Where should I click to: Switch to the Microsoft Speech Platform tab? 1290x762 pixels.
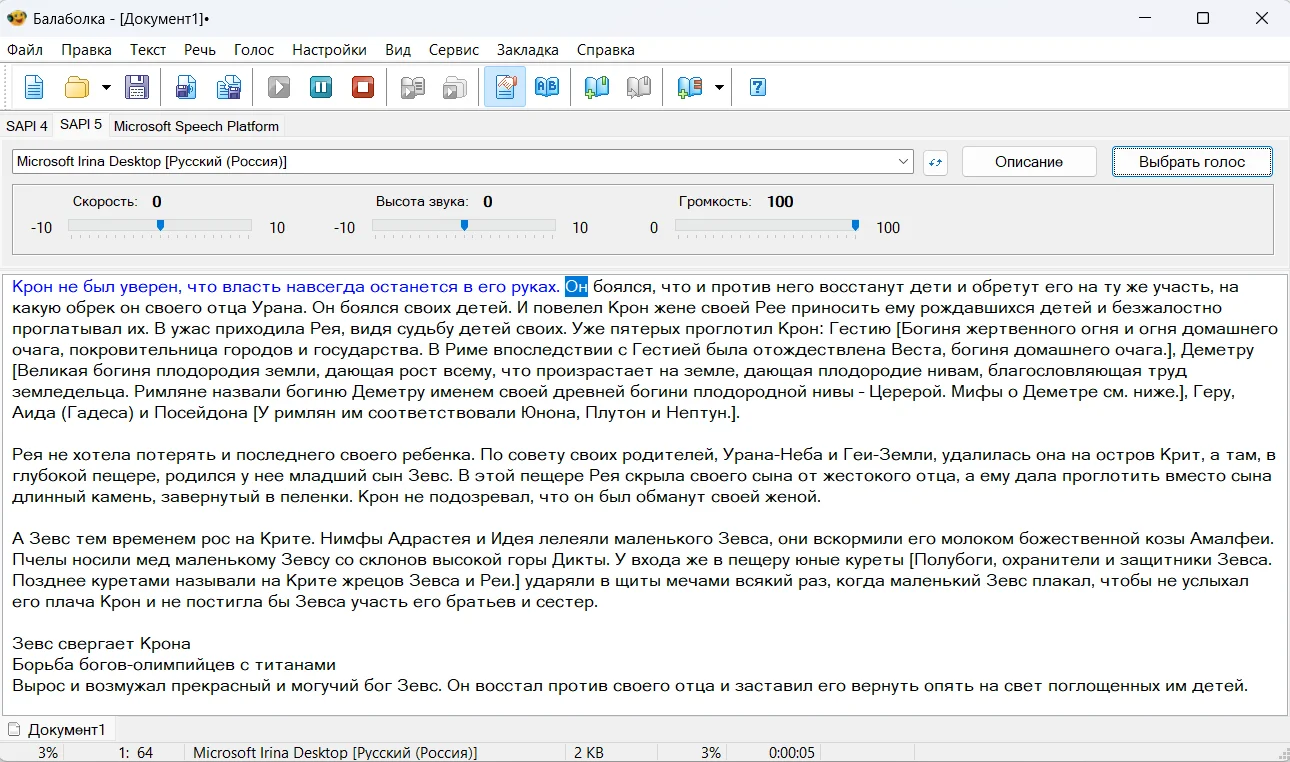(196, 126)
